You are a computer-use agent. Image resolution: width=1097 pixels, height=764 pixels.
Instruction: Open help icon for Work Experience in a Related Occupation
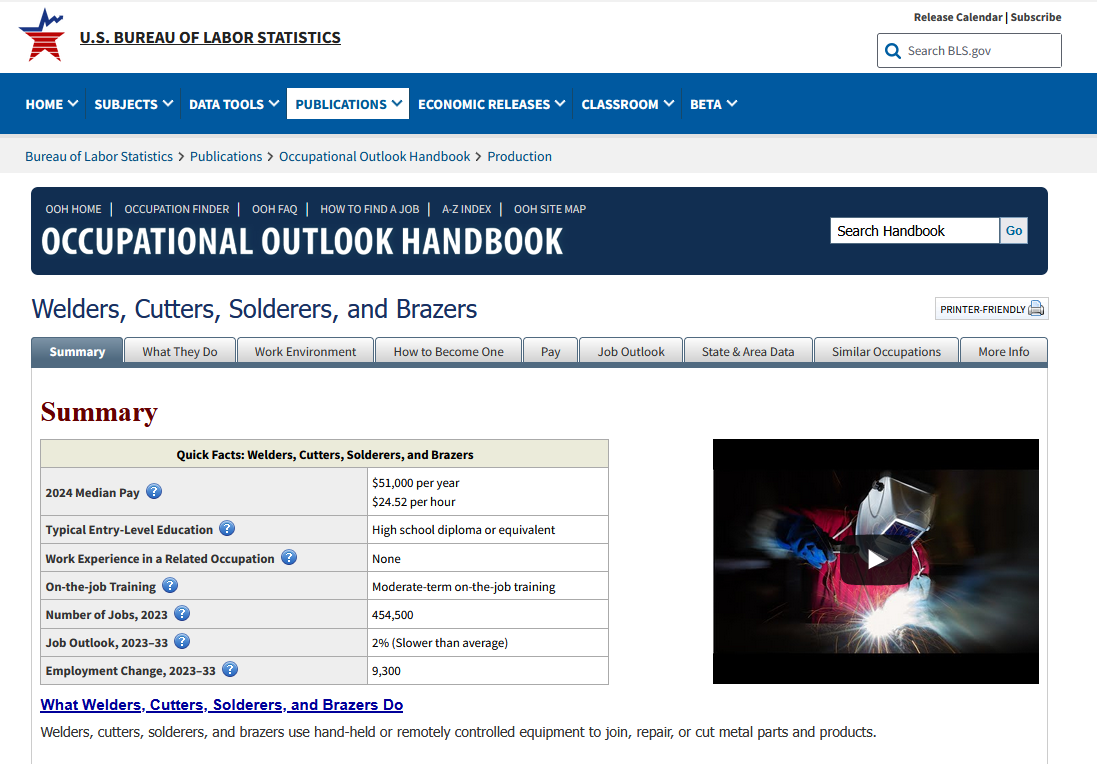[289, 558]
